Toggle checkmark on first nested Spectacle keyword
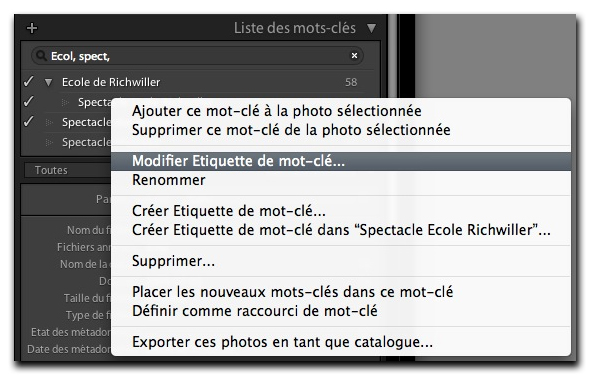This screenshot has width=590, height=375. click(29, 101)
